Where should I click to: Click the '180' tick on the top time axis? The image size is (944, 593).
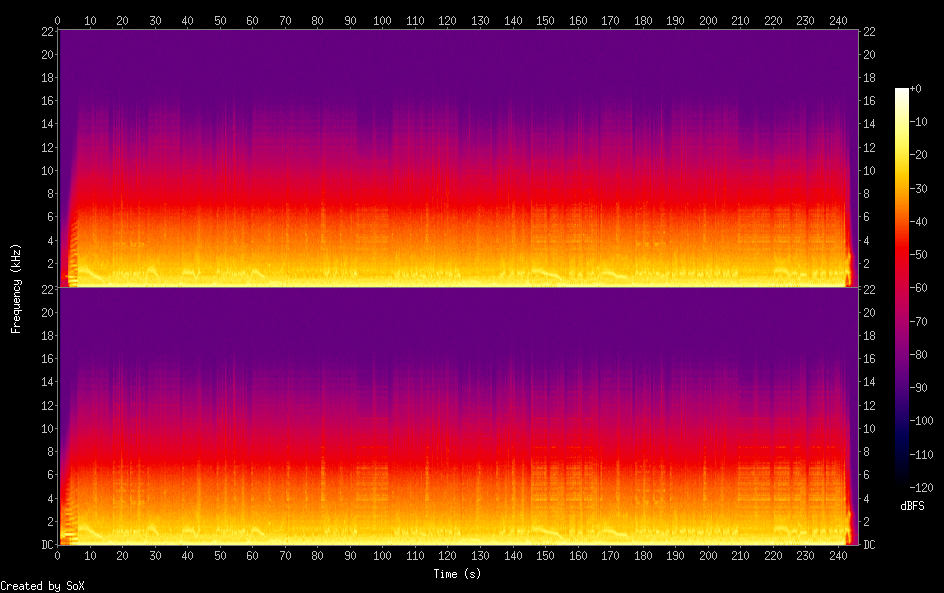click(643, 20)
